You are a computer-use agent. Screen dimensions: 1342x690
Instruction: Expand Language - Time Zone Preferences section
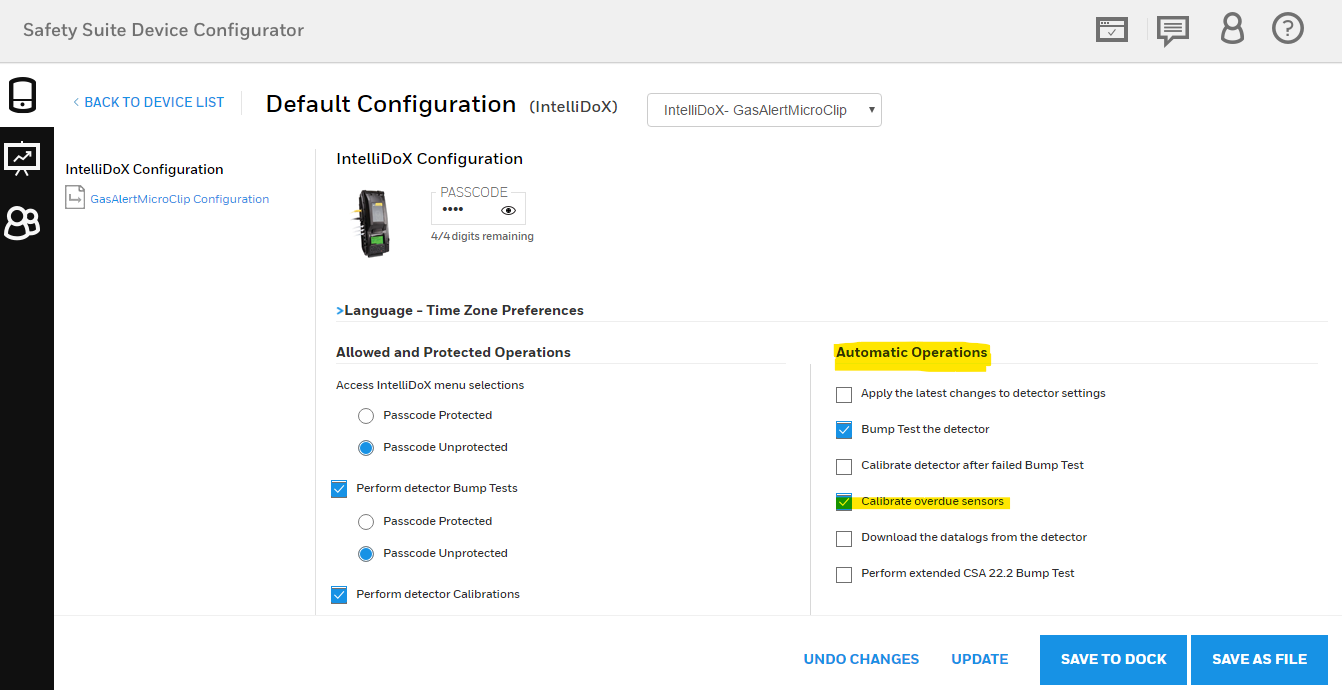[x=460, y=310]
